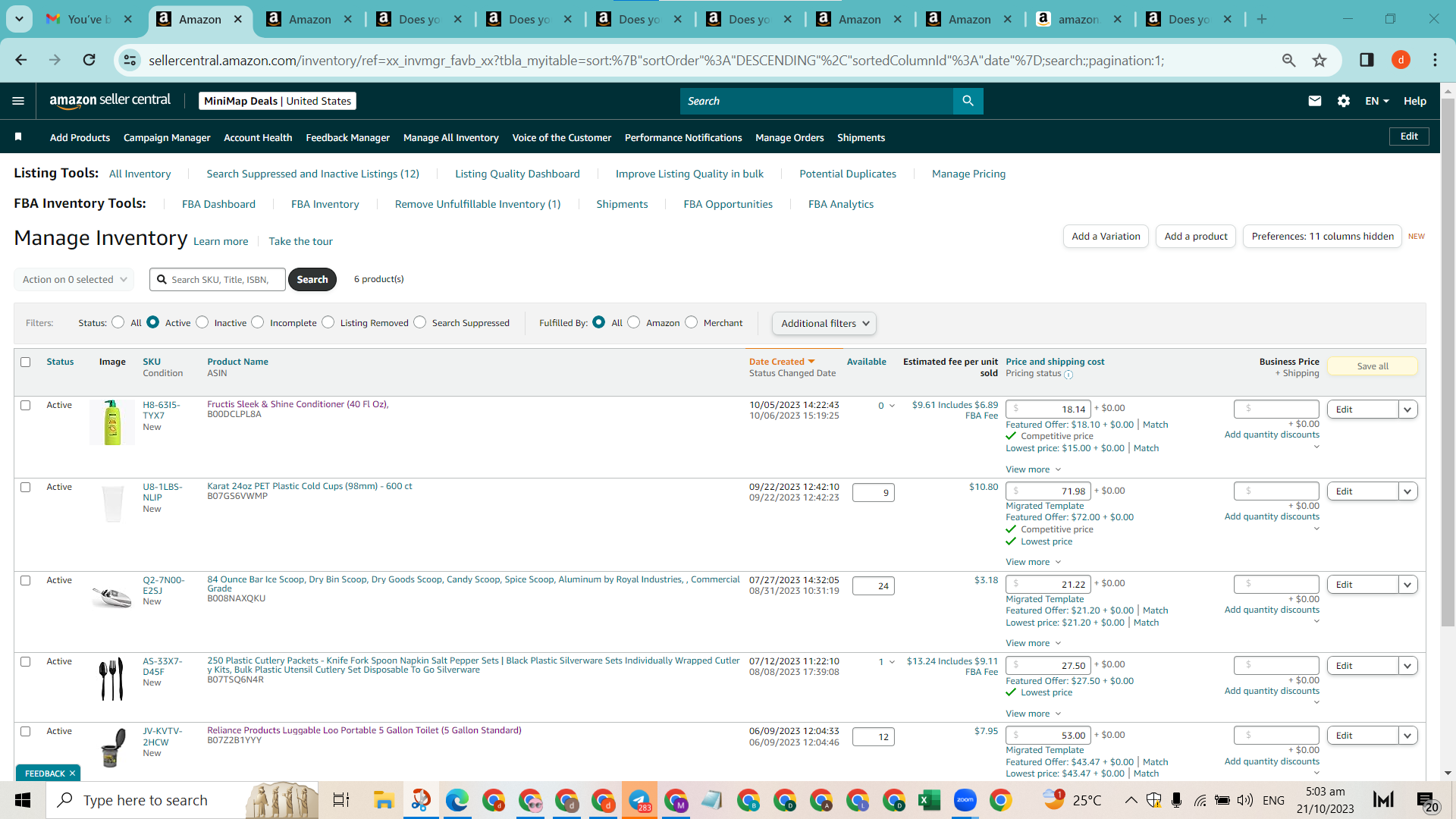This screenshot has width=1456, height=819.
Task: Open the browser side panel icon
Action: click(x=1367, y=60)
